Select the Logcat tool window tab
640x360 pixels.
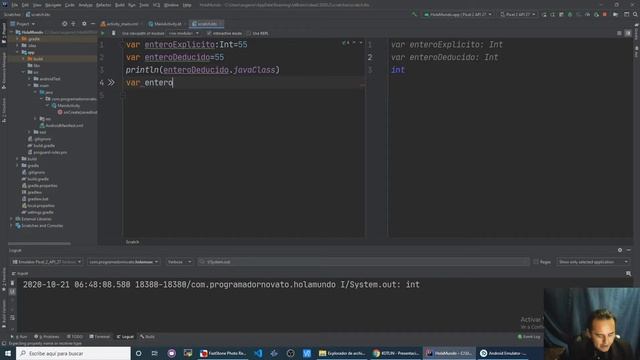(x=125, y=337)
